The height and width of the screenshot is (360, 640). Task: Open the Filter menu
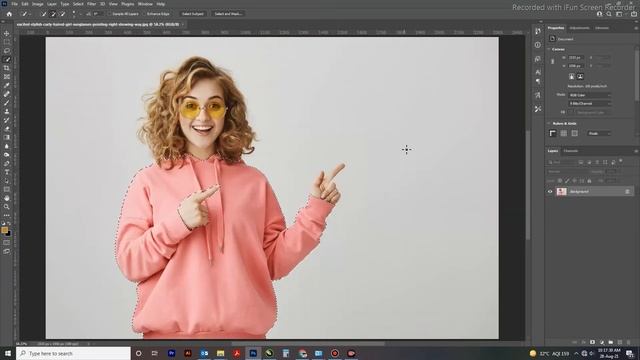(91, 4)
